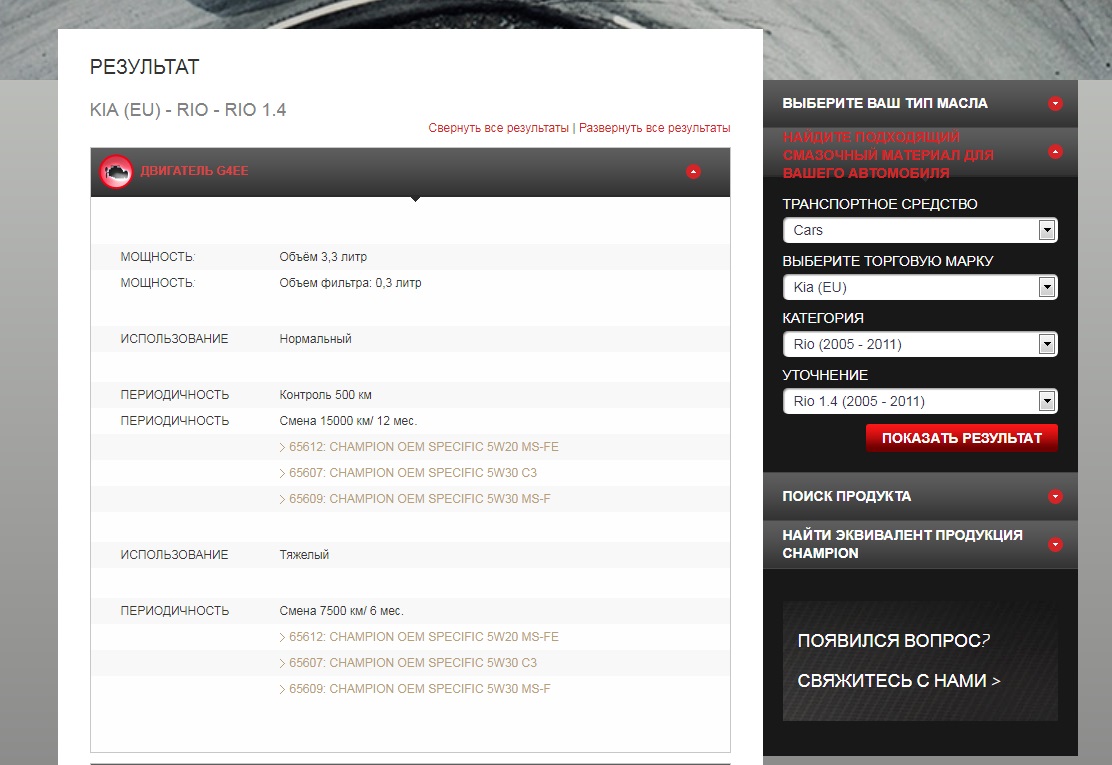Viewport: 1112px width, 765px height.
Task: Expand ПОИСК ПРОДУКТА arrow icon
Action: (x=1055, y=496)
